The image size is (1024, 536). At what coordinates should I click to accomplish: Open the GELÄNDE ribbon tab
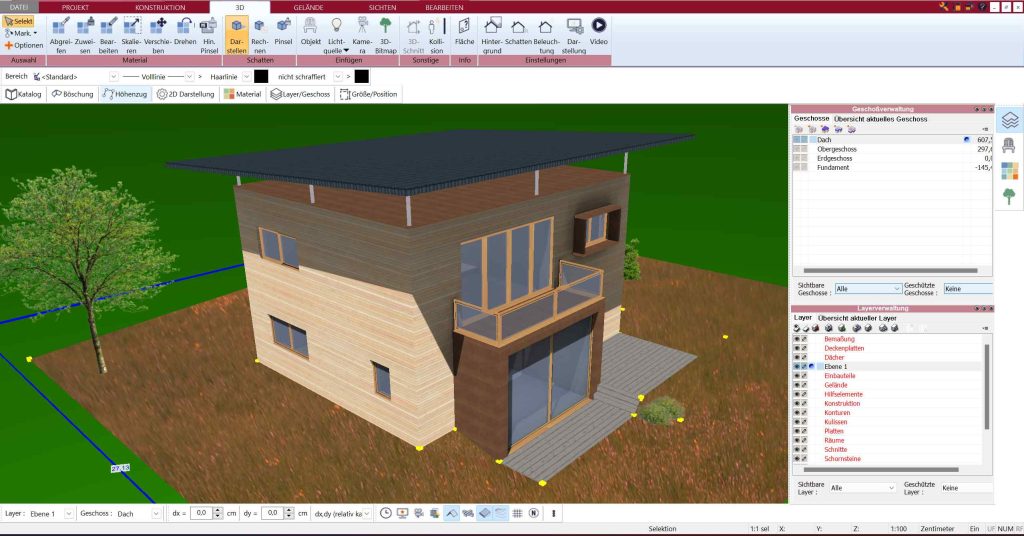tap(308, 7)
